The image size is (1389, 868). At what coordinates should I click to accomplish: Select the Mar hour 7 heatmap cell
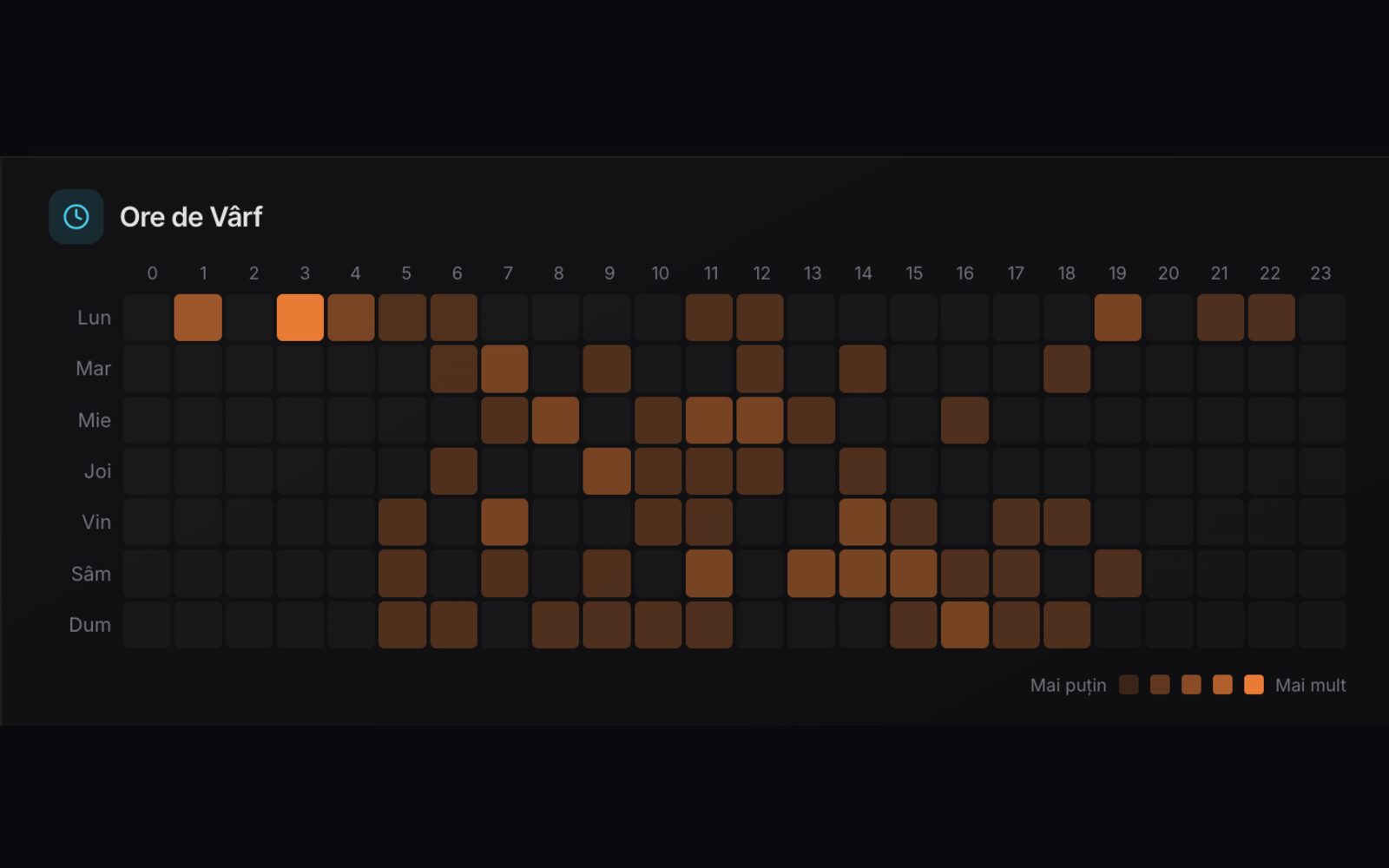click(x=504, y=369)
